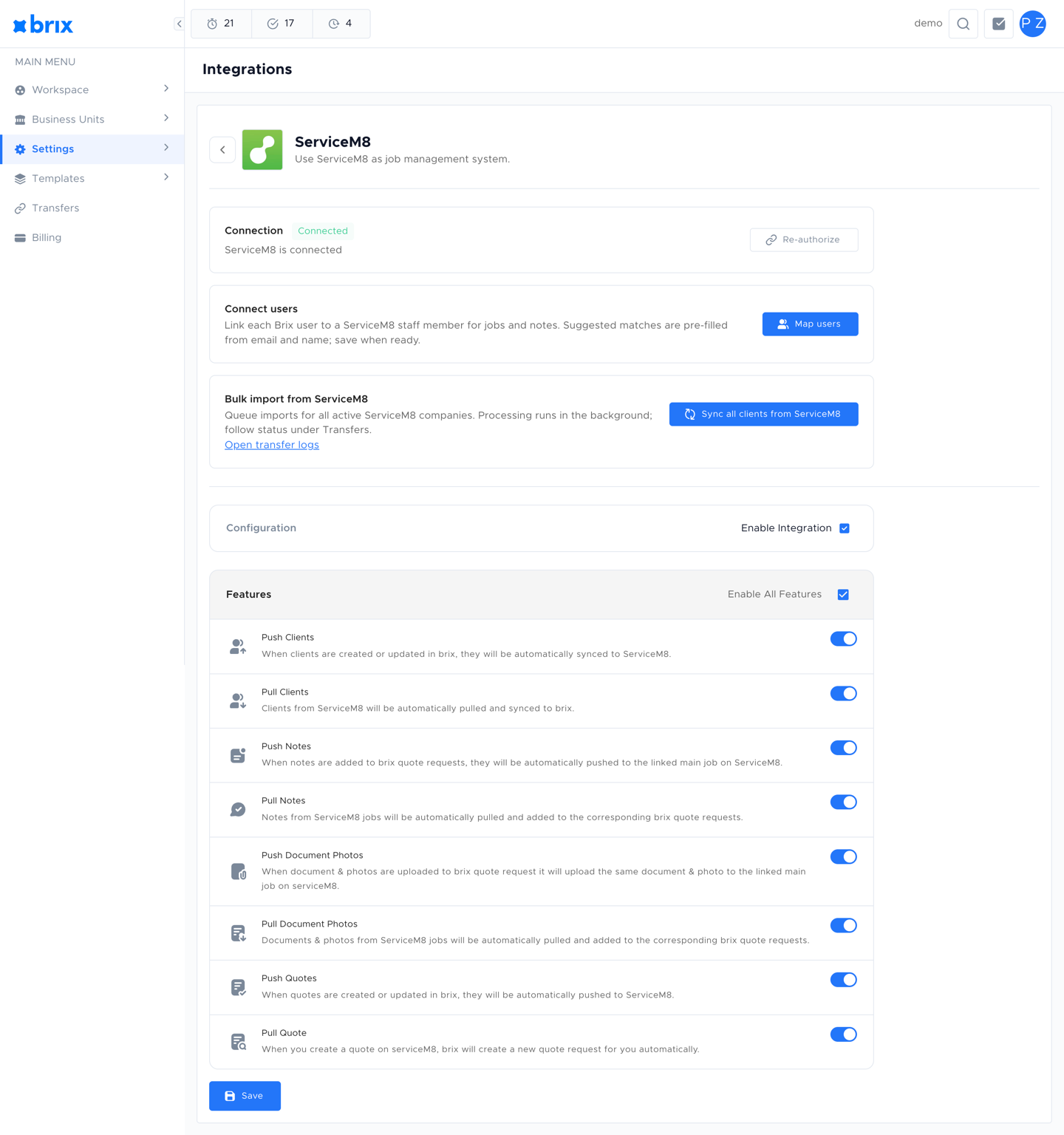Disable the Pull Quote toggle
Screen dimensions: 1064x1135
(x=843, y=1035)
